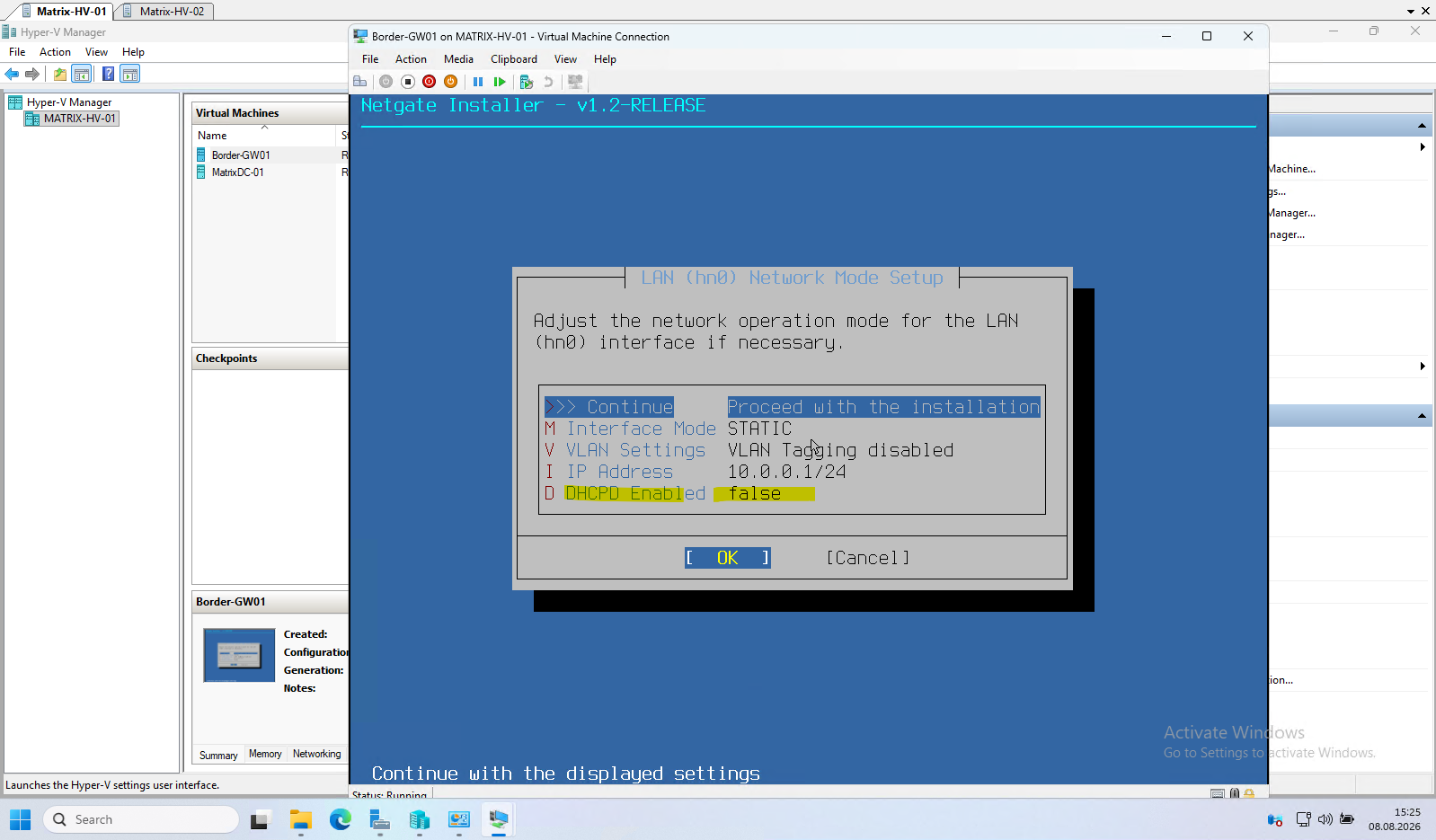Click the Turn Off (stop square) VM icon
Image resolution: width=1436 pixels, height=840 pixels.
point(407,82)
